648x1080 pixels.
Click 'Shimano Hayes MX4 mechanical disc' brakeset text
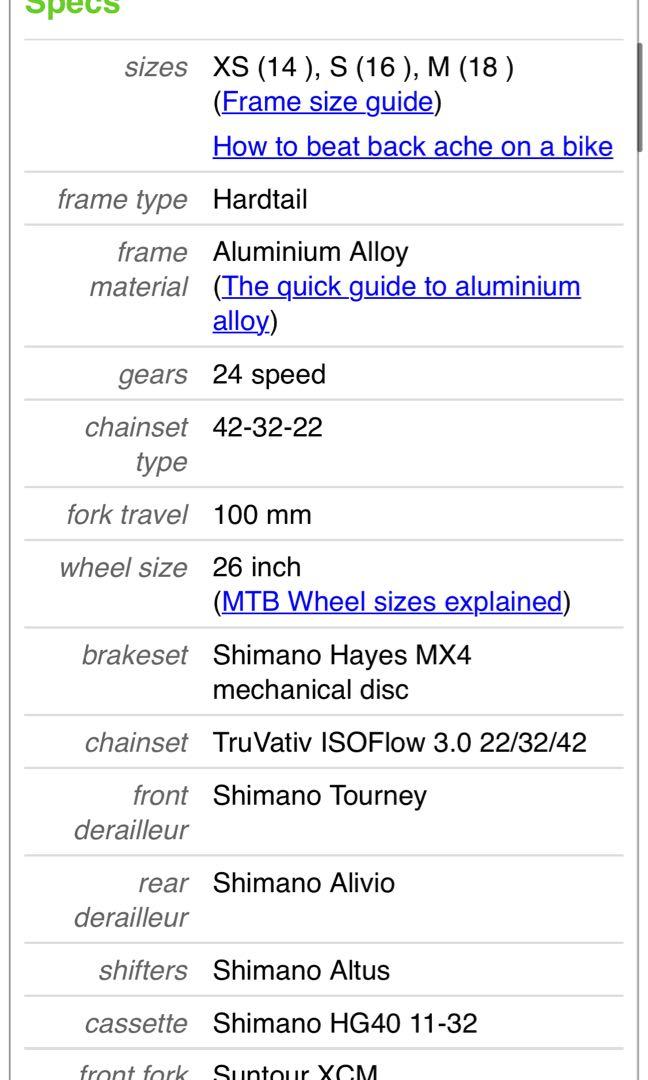[x=342, y=672]
